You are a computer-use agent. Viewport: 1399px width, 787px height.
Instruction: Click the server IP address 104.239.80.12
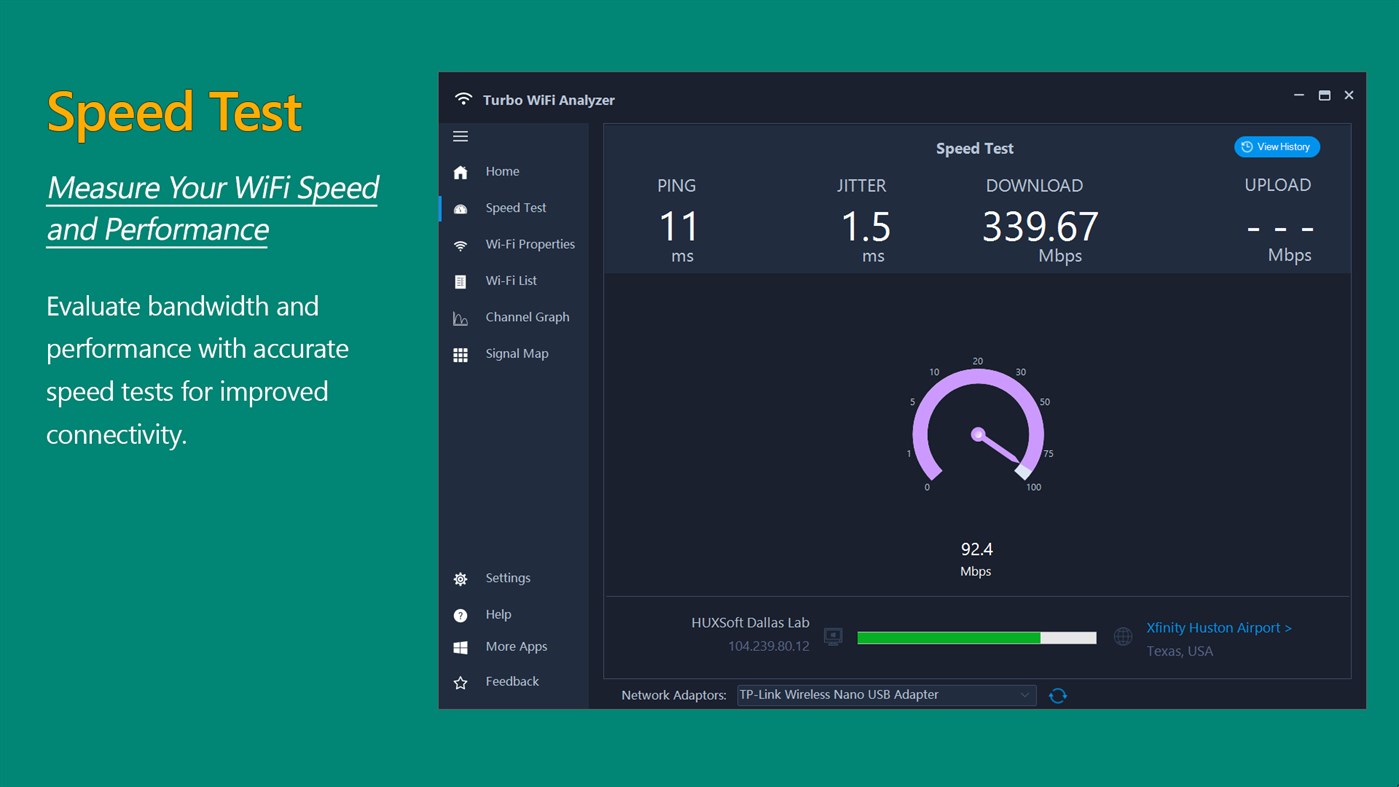(x=768, y=645)
